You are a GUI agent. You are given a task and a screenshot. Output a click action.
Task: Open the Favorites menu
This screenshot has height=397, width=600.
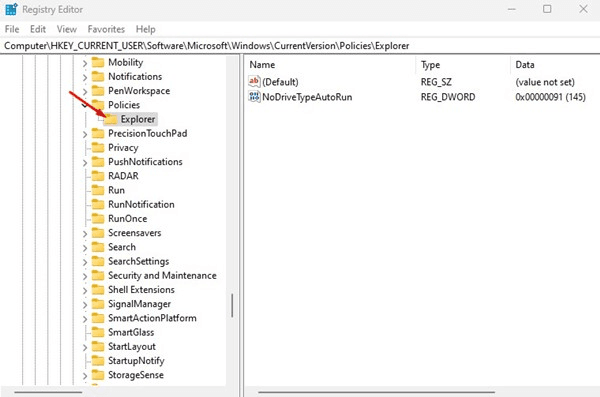pos(106,29)
